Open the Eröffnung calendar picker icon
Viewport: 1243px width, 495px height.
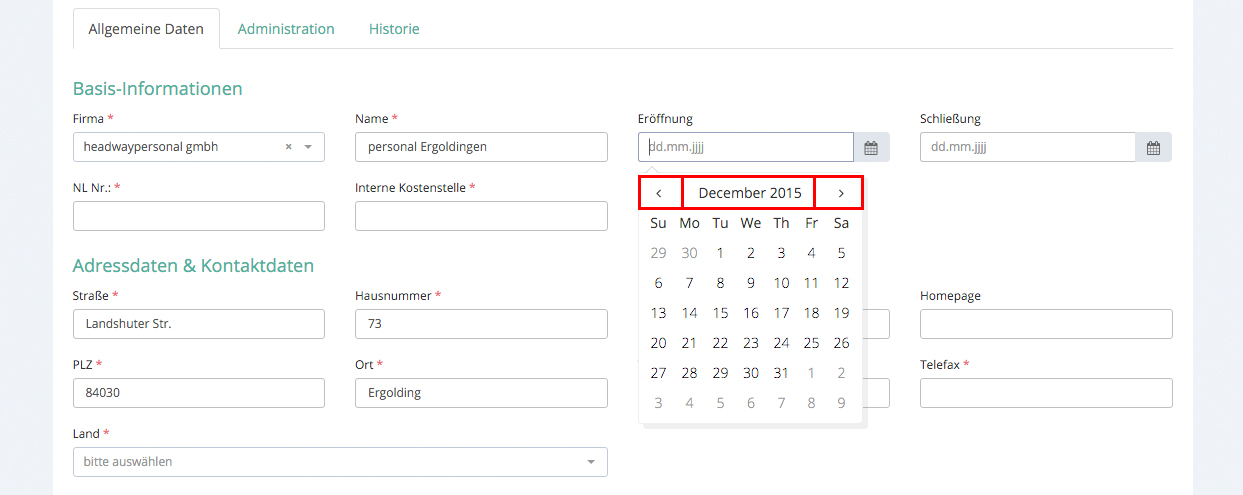coord(870,148)
